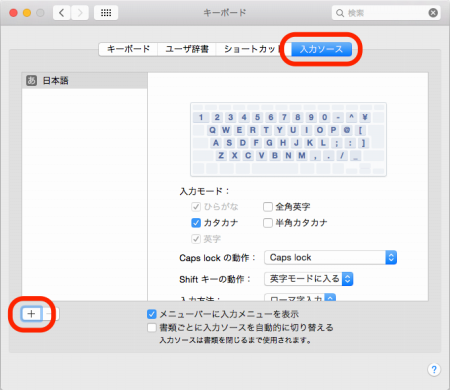The width and height of the screenshot is (450, 390).
Task: Remove input source with minus button
Action: (x=50, y=314)
